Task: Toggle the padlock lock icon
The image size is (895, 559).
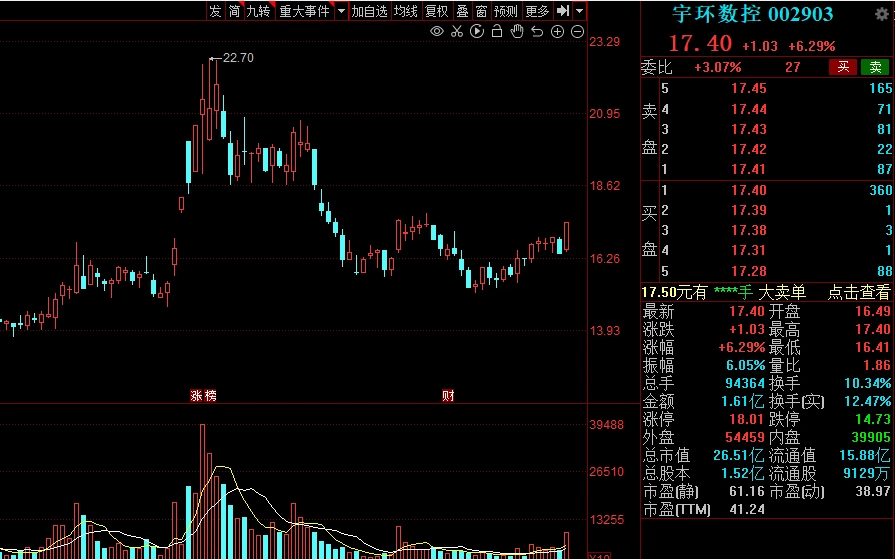Action: (x=497, y=32)
